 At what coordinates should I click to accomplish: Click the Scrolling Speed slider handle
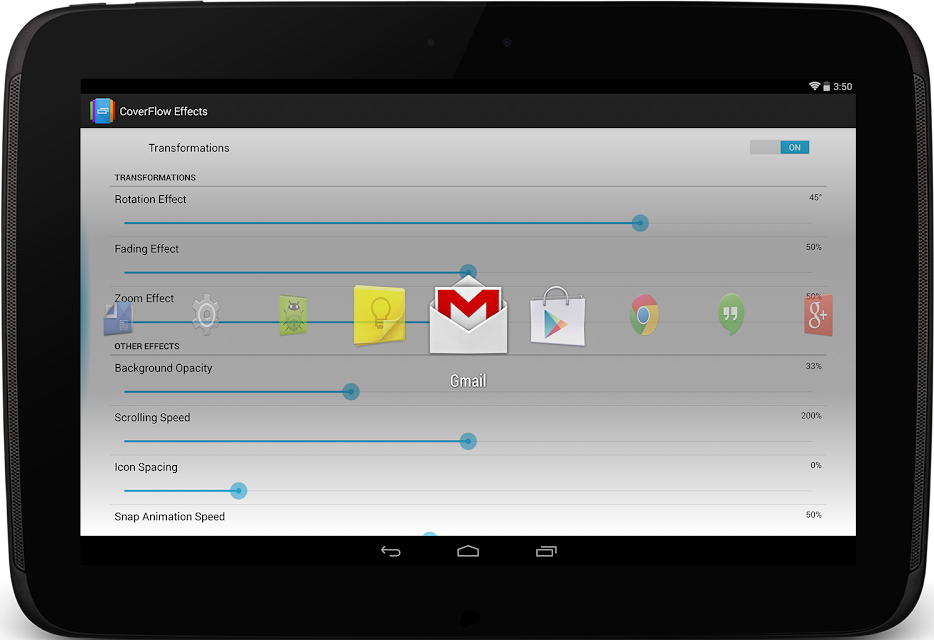[468, 442]
